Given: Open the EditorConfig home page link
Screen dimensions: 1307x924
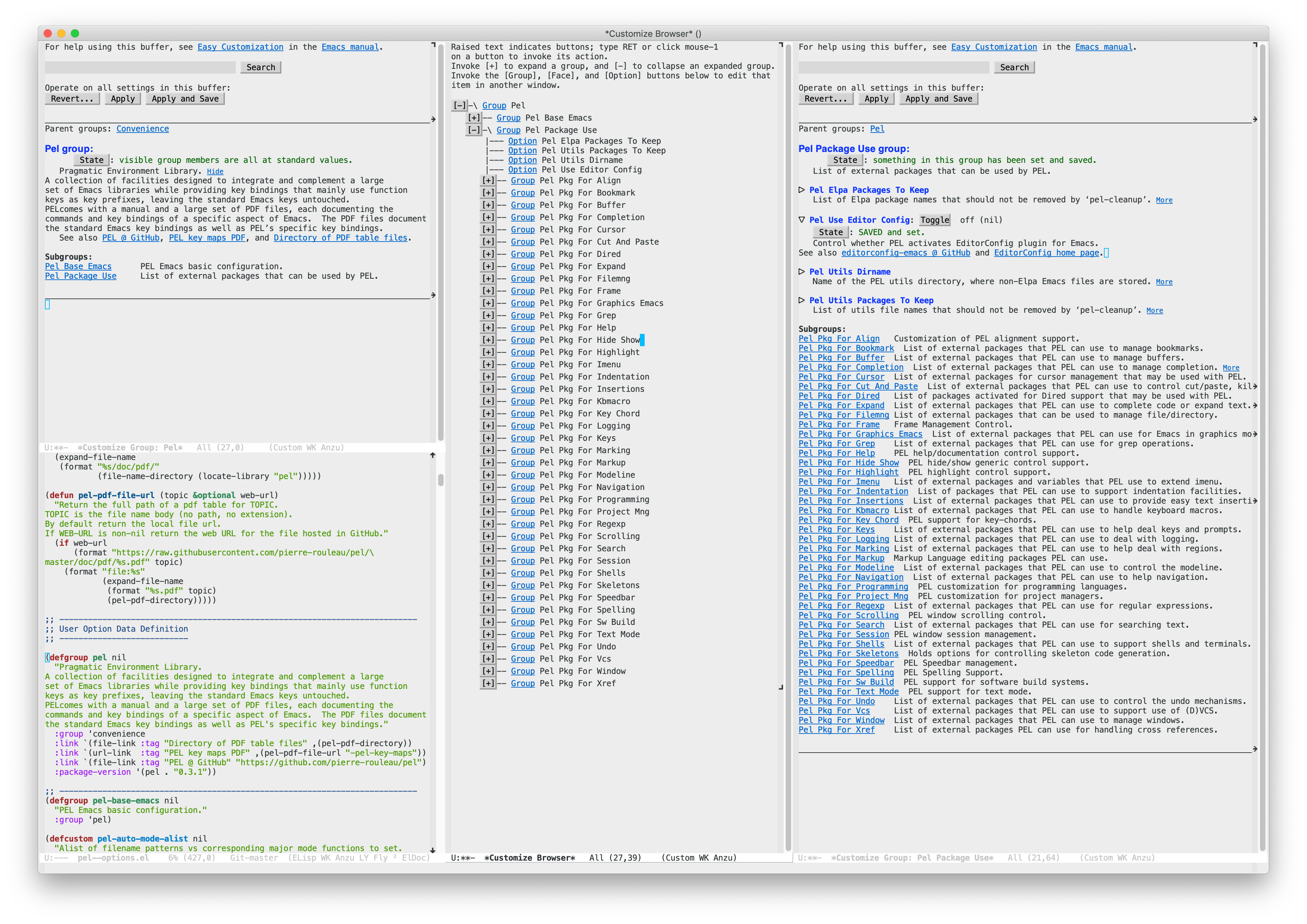Looking at the screenshot, I should coord(1047,253).
